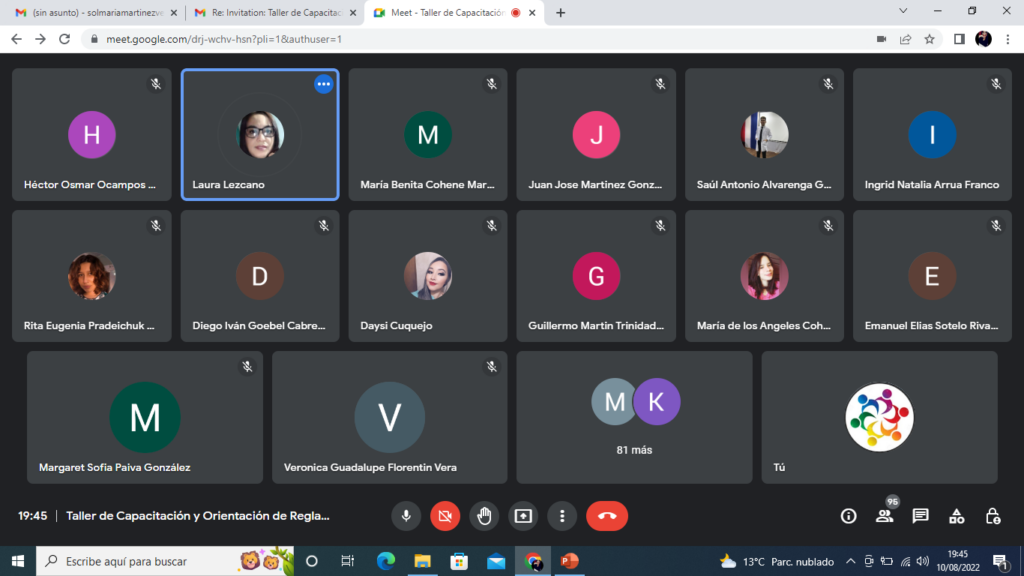Turn the camera on
The width and height of the screenshot is (1024, 576).
coord(445,516)
